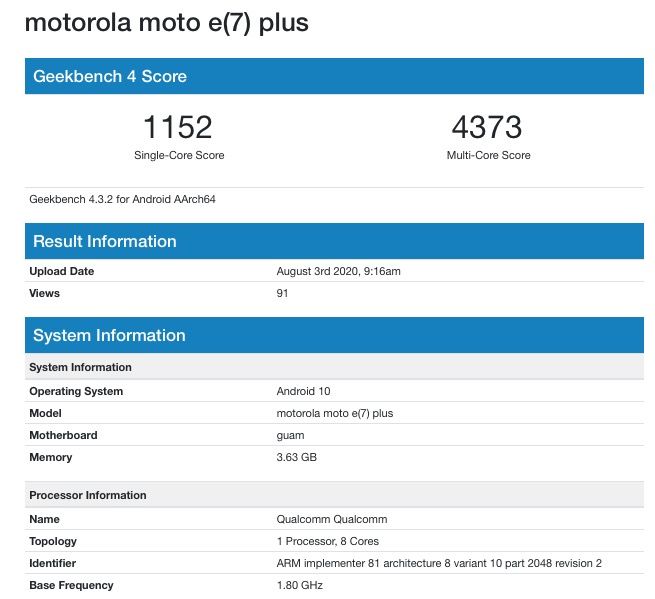The image size is (655, 599).
Task: Click the Upload Date label
Action: [x=62, y=271]
